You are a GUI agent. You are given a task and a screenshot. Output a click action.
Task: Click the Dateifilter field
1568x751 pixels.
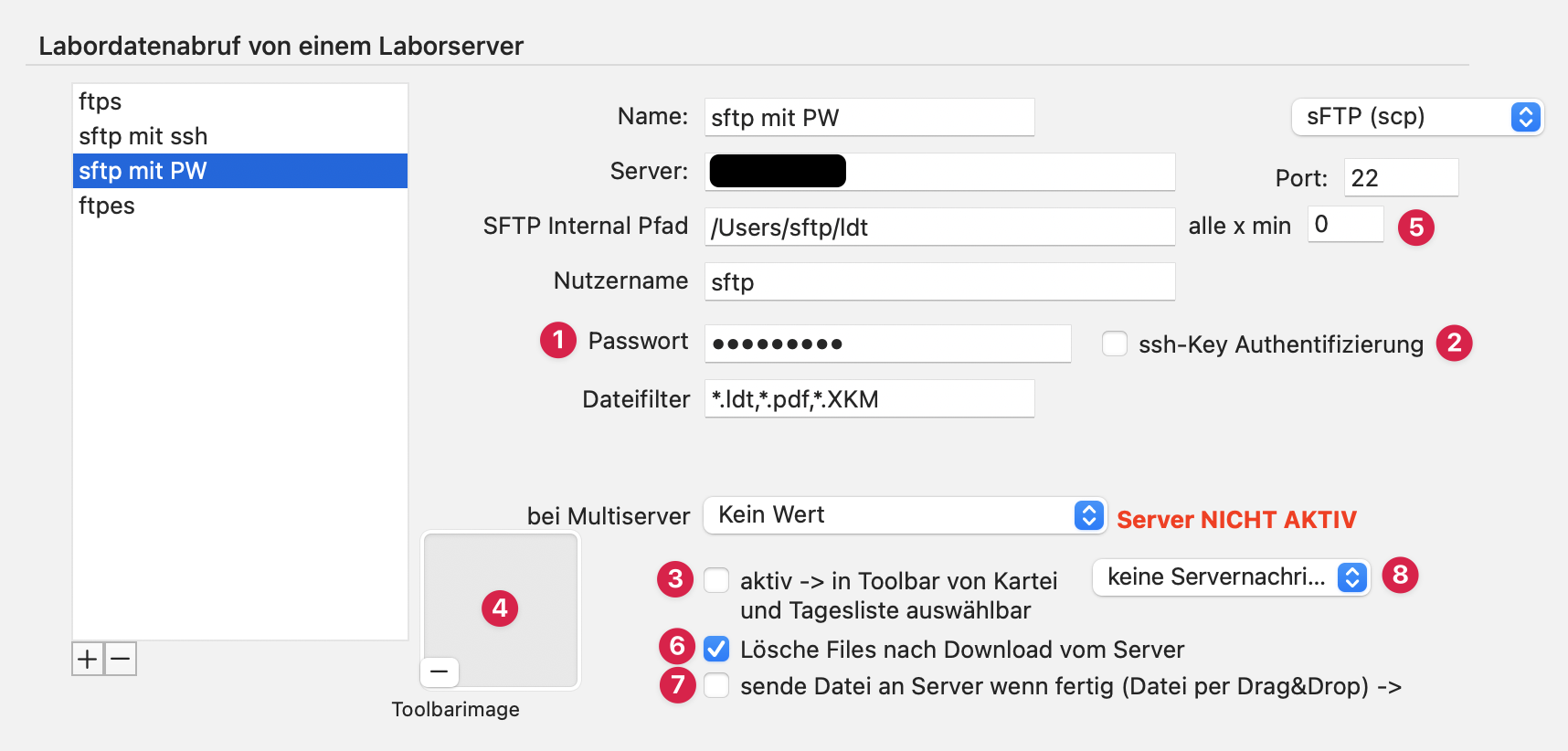pyautogui.click(x=870, y=398)
